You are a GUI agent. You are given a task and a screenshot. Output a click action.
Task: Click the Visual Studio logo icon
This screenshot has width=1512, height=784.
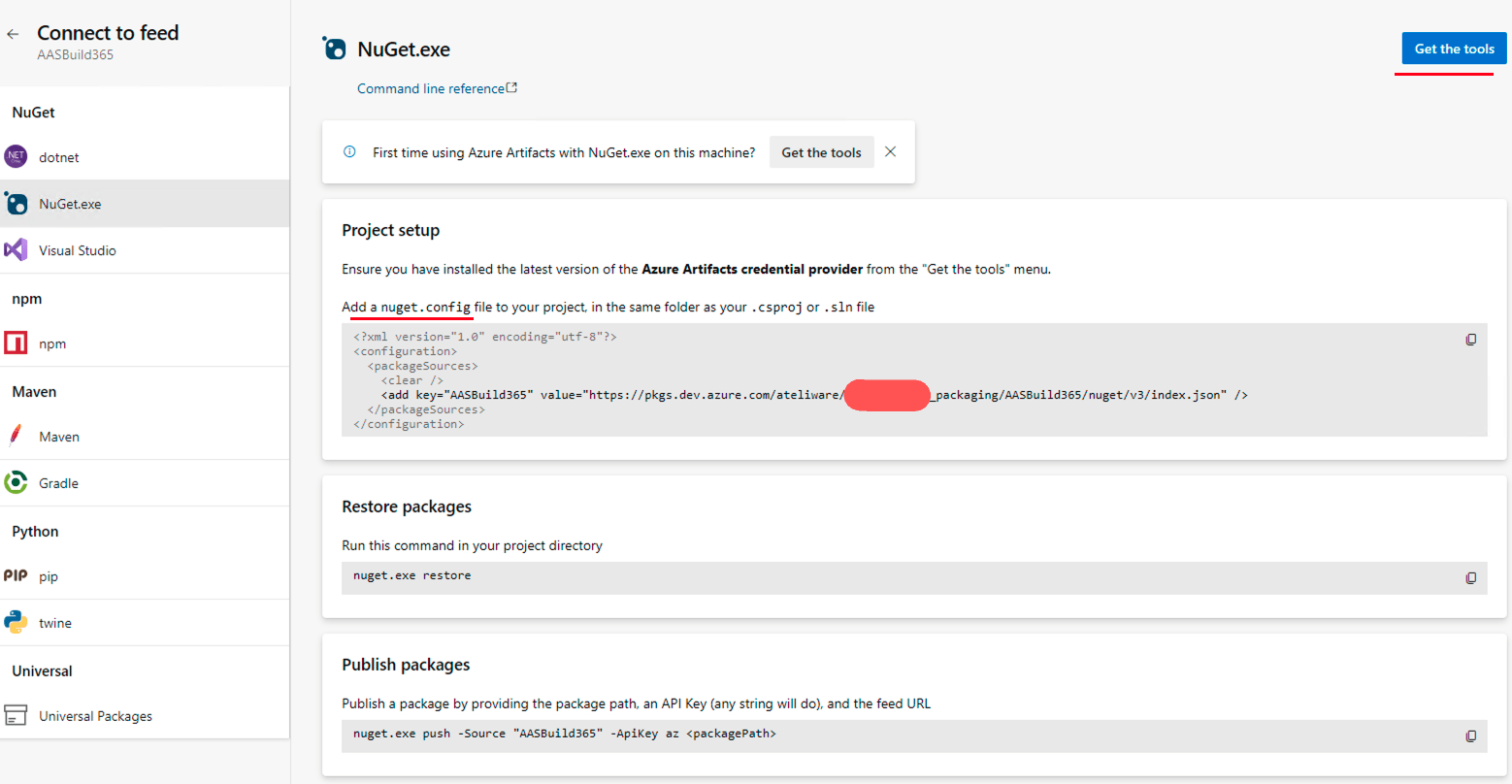(x=16, y=249)
